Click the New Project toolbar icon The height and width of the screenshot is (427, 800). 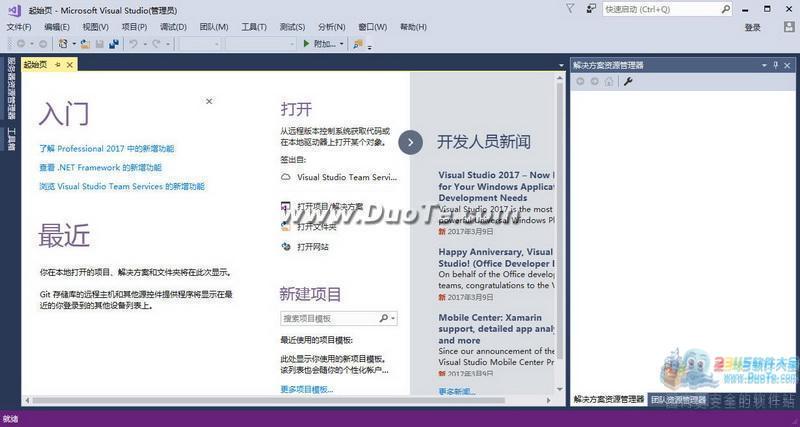click(x=63, y=44)
